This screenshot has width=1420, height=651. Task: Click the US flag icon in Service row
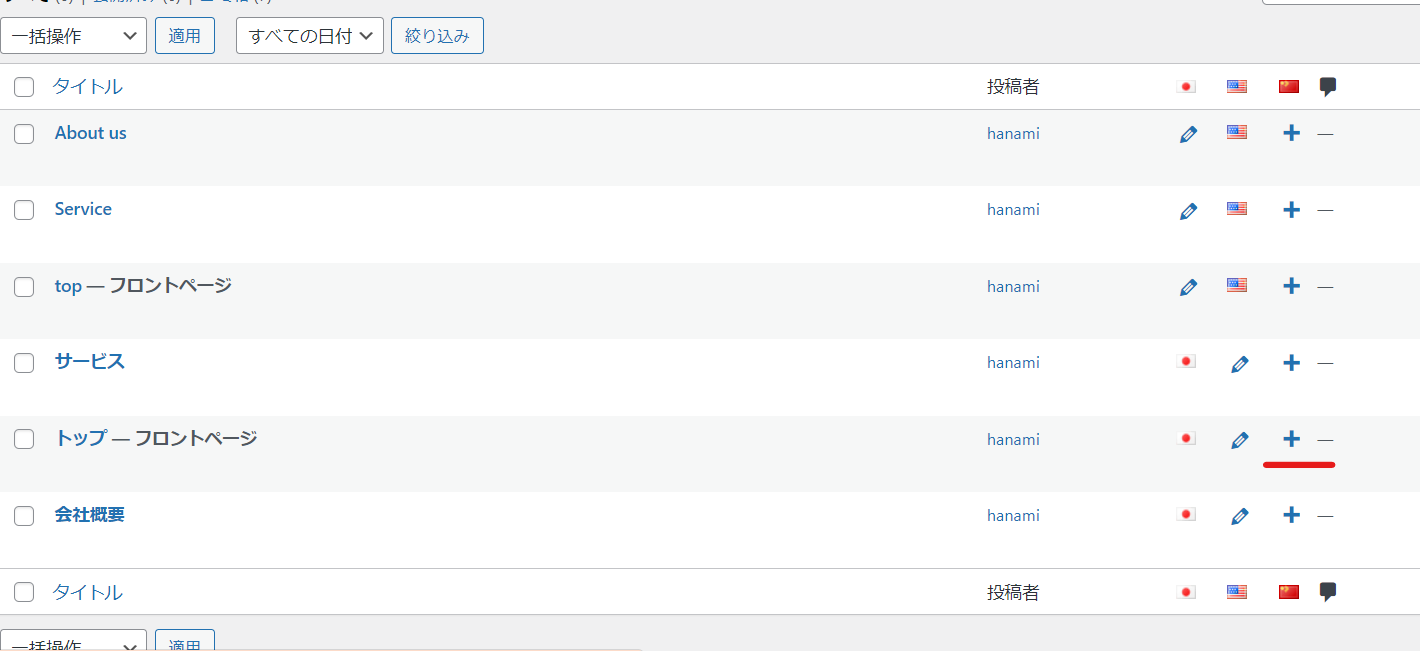(x=1237, y=209)
